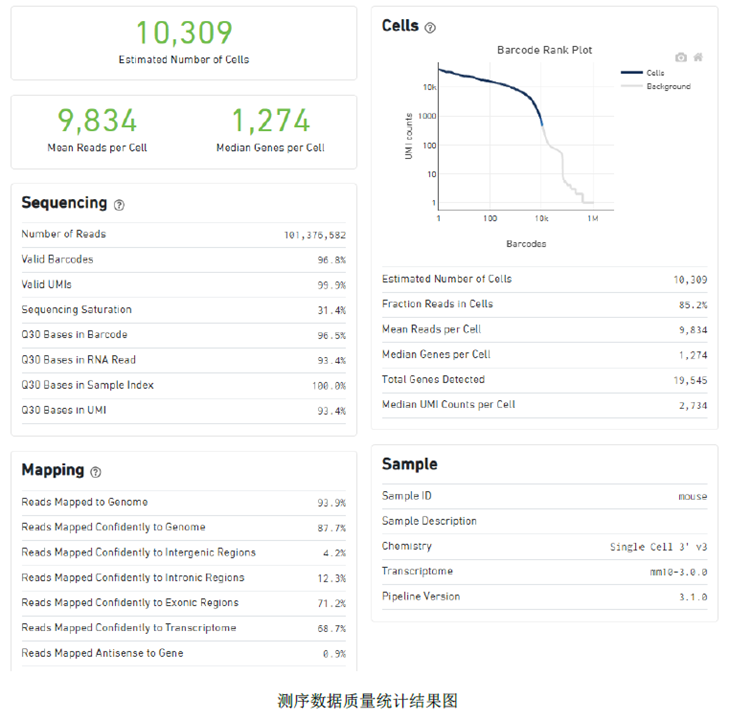
Task: Select the Valid Barcodes row label
Action: pyautogui.click(x=57, y=259)
